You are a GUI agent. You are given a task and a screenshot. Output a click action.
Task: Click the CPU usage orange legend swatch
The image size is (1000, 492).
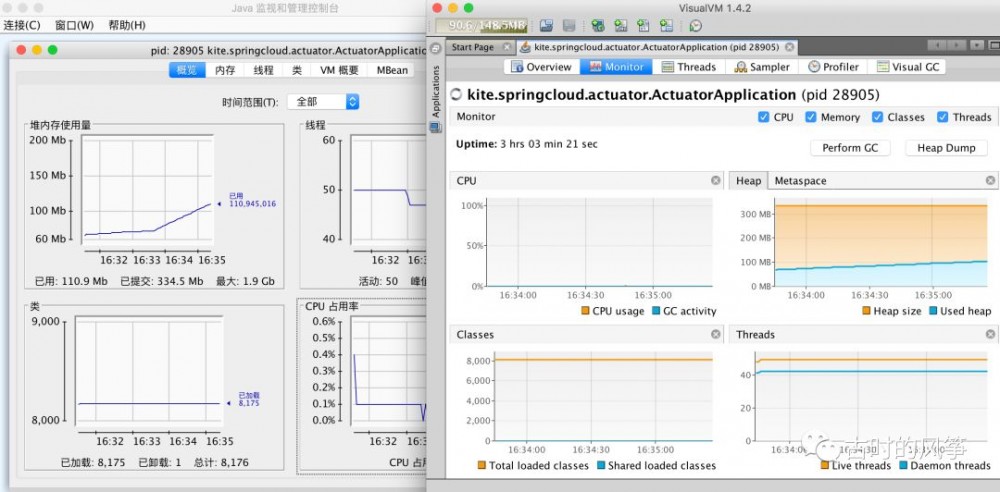point(585,311)
